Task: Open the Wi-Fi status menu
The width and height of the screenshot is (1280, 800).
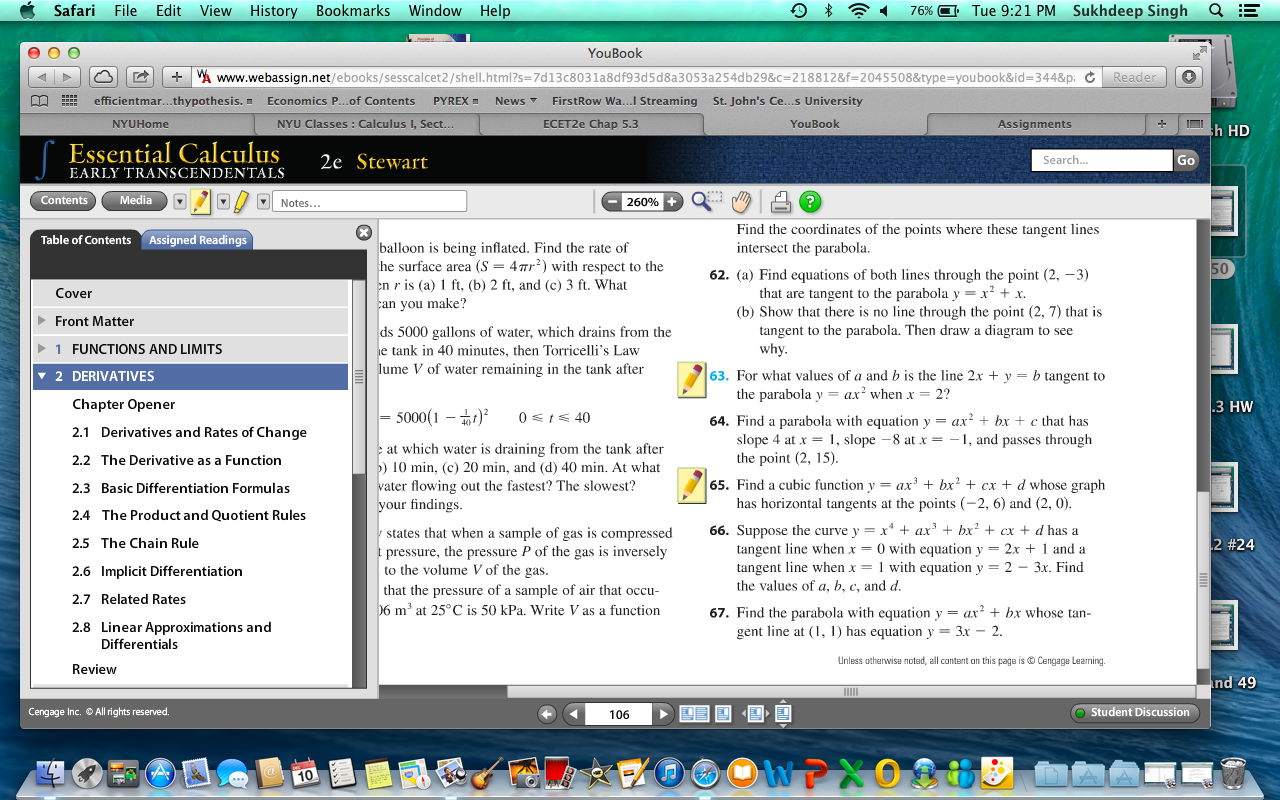Action: (857, 11)
